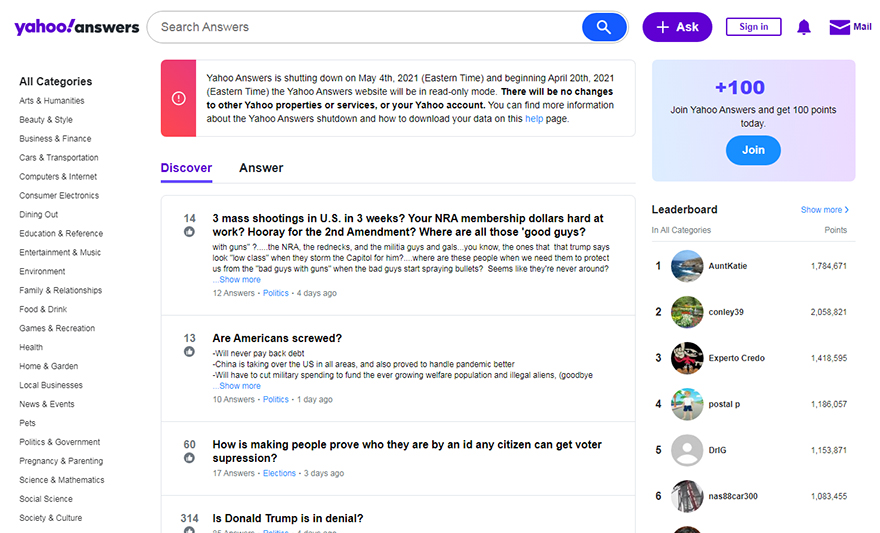Open the Cars & Transportation category

pos(59,158)
